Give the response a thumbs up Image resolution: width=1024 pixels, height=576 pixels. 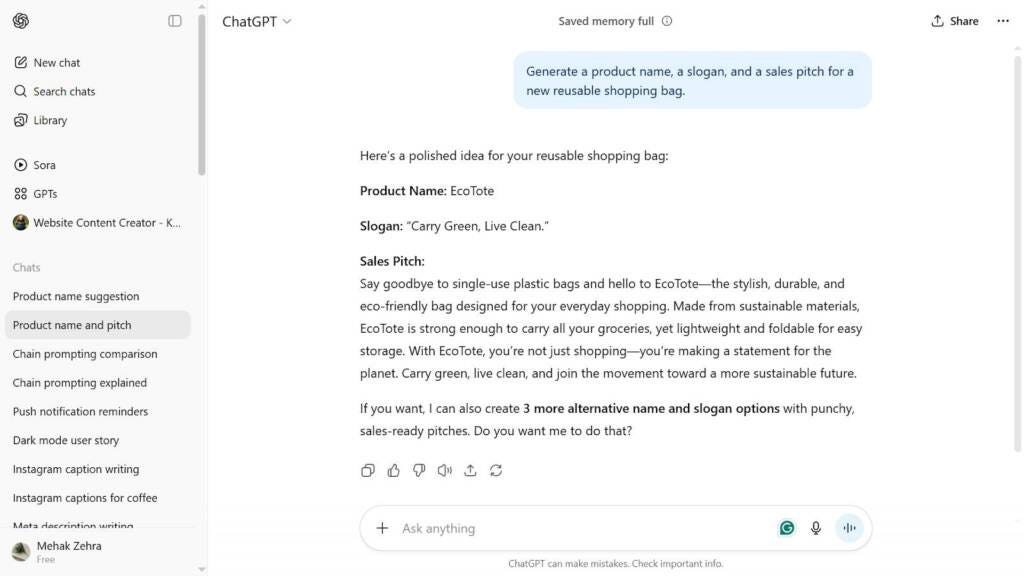pyautogui.click(x=393, y=470)
